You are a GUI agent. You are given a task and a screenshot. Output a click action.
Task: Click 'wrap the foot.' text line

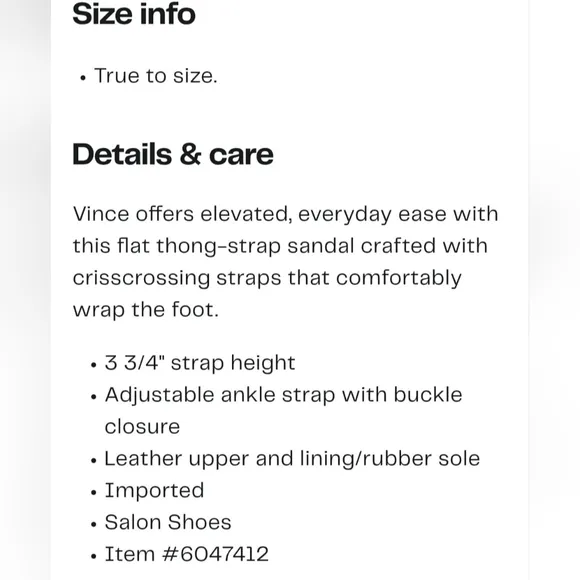point(146,310)
